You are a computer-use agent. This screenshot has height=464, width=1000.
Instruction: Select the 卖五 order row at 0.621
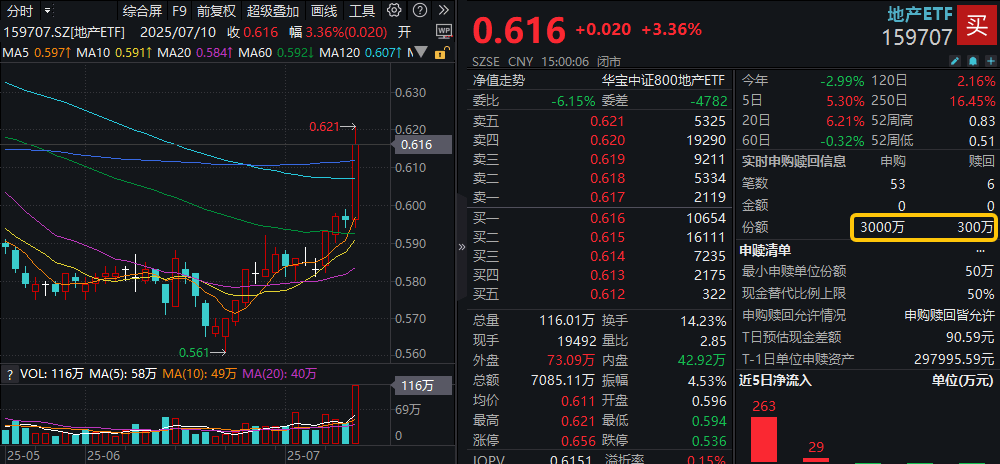pyautogui.click(x=599, y=121)
